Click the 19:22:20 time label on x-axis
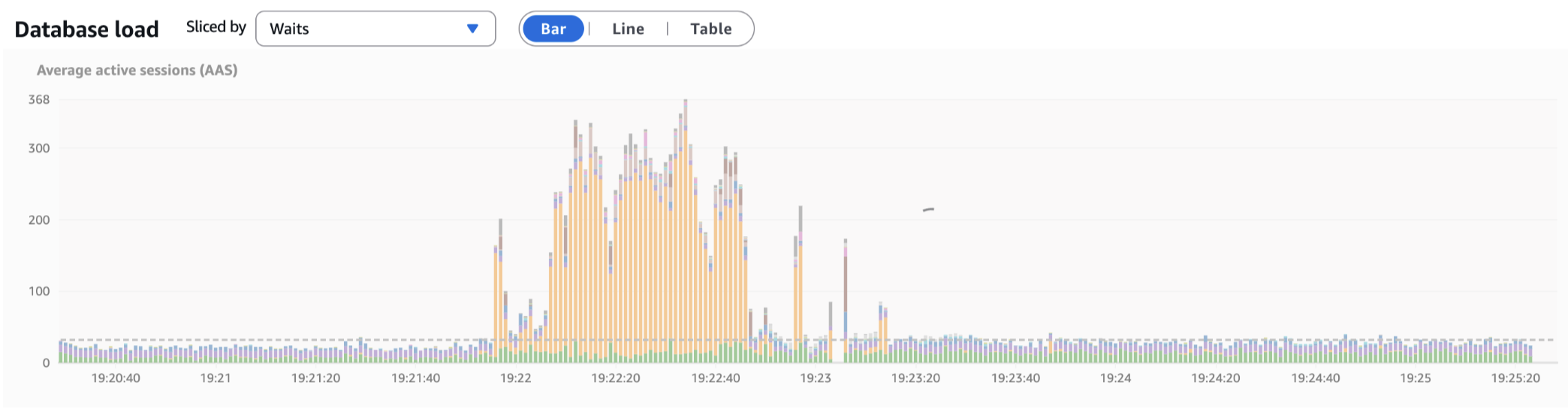The height and width of the screenshot is (409, 1568). coord(615,377)
